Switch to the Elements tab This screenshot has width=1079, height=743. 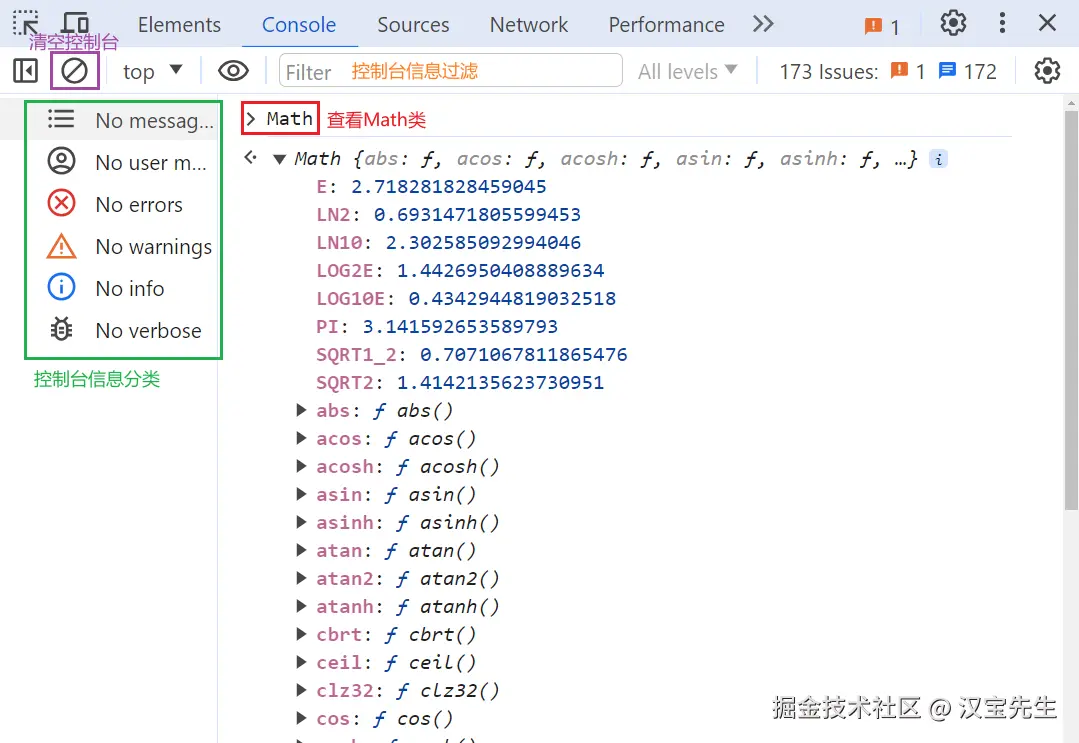[x=179, y=25]
